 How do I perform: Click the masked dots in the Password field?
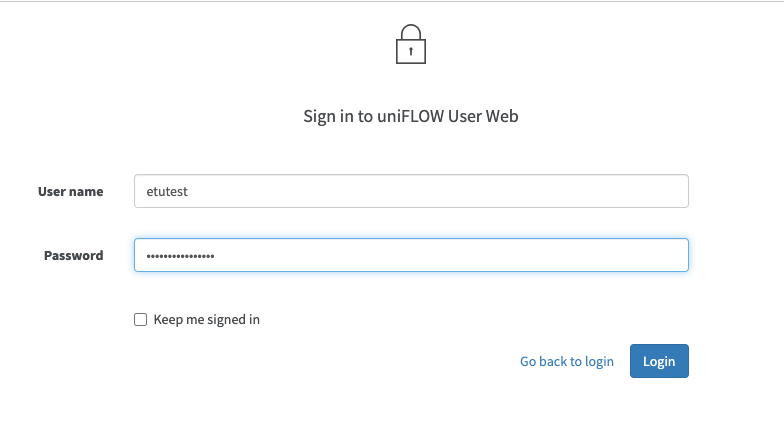(180, 256)
